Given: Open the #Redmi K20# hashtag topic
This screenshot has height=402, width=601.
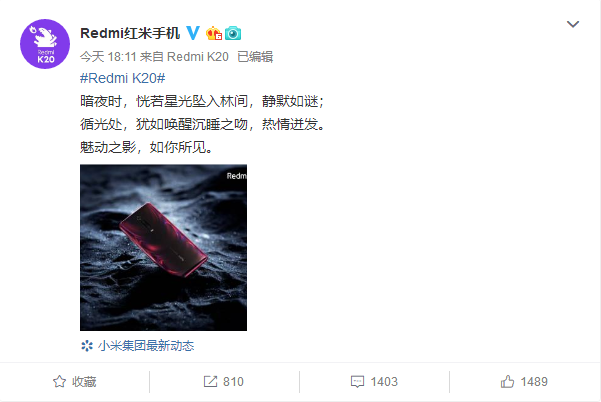Looking at the screenshot, I should [x=123, y=78].
